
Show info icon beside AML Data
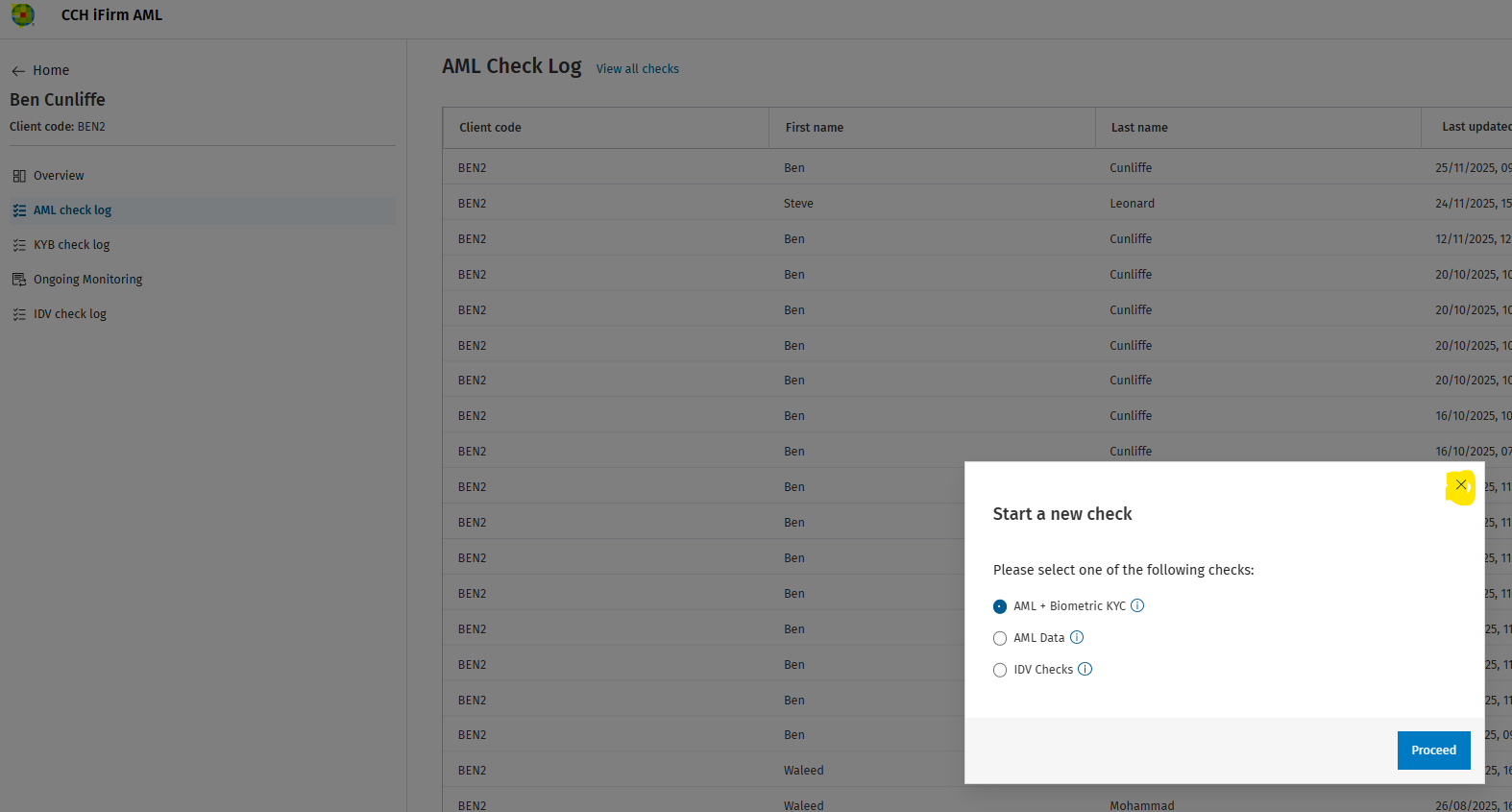point(1077,637)
